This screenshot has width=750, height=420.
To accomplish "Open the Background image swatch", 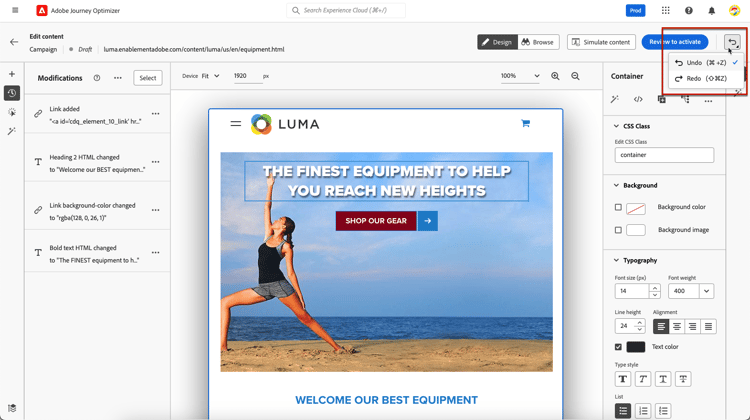I will pyautogui.click(x=636, y=230).
